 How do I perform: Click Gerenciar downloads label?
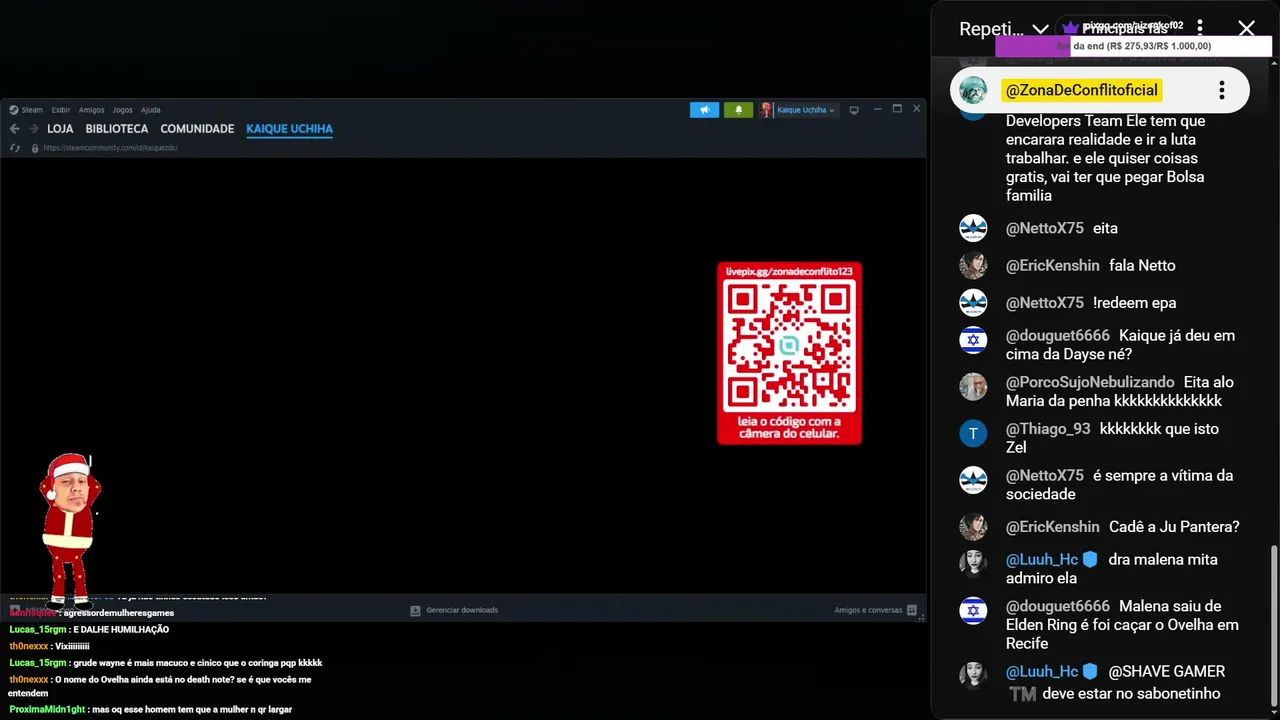point(462,610)
